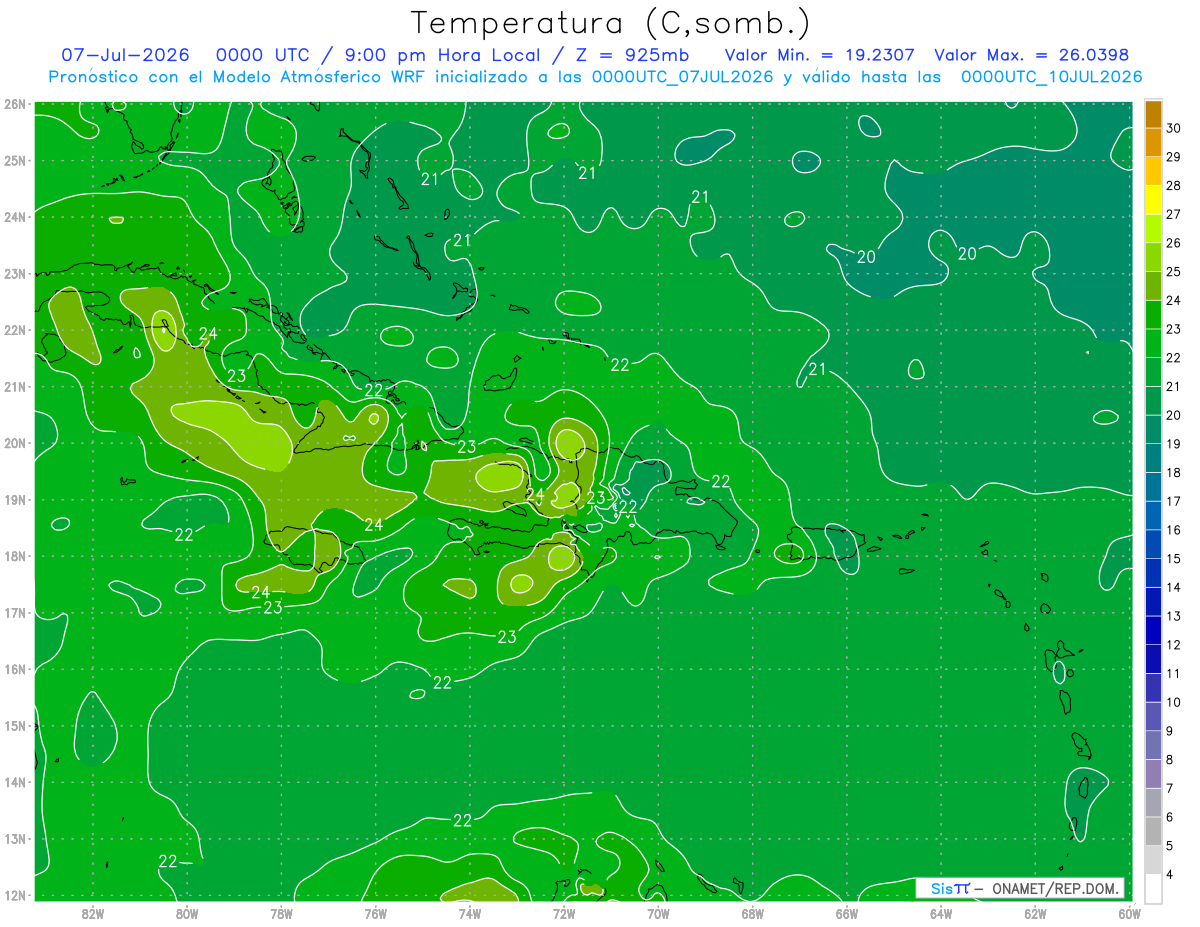Pick the legend color band between 19 and 20
This screenshot has width=1200, height=927.
coord(1153,430)
